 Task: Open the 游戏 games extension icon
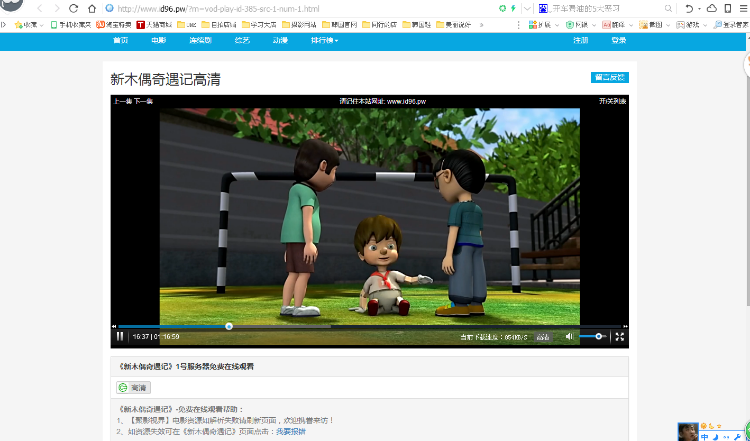(x=680, y=25)
